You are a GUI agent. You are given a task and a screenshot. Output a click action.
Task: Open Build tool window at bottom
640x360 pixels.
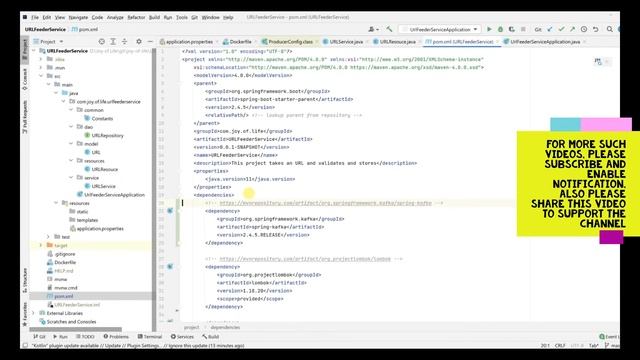[211, 337]
